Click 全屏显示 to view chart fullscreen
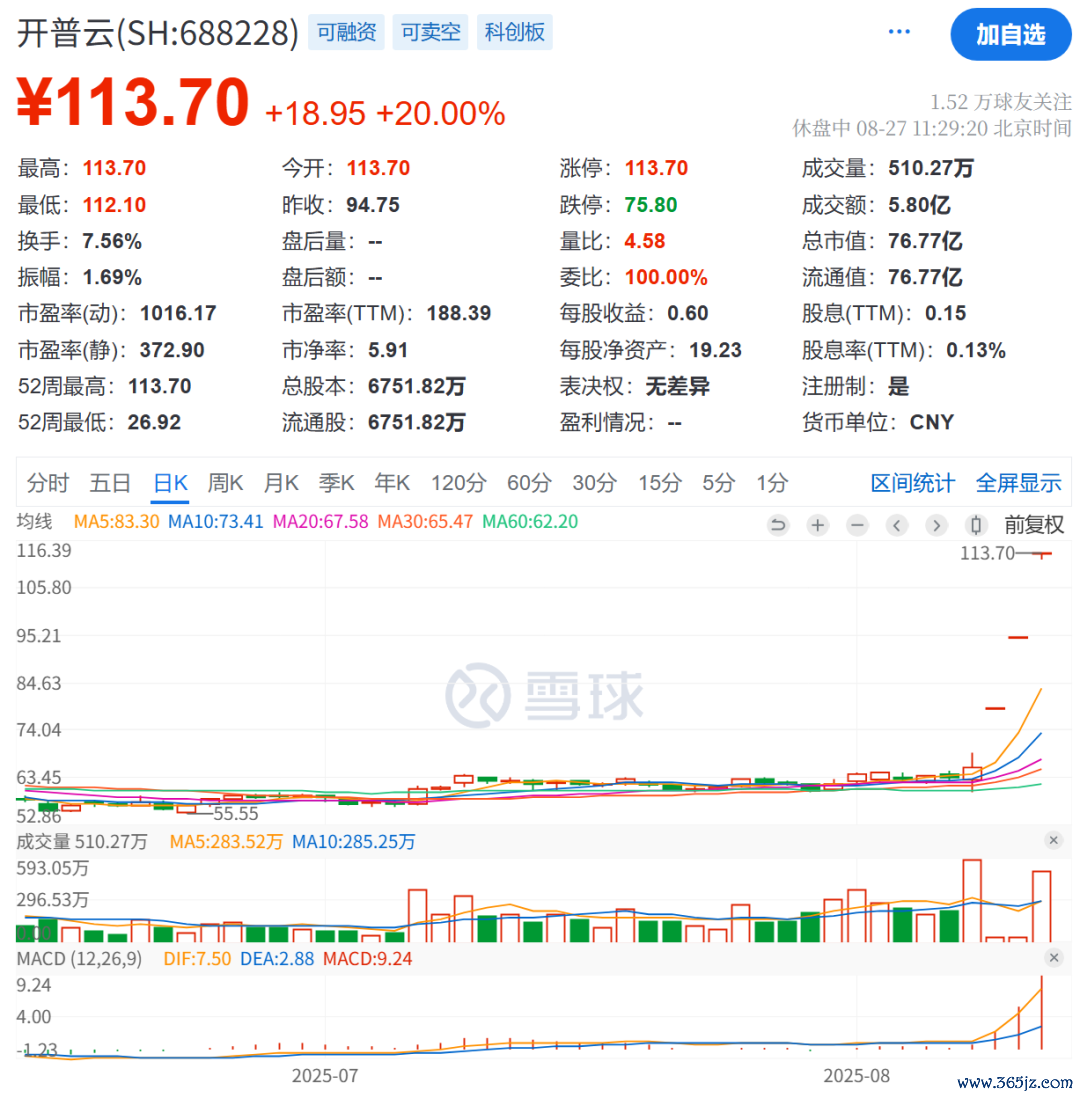The width and height of the screenshot is (1080, 1098). (x=1018, y=483)
